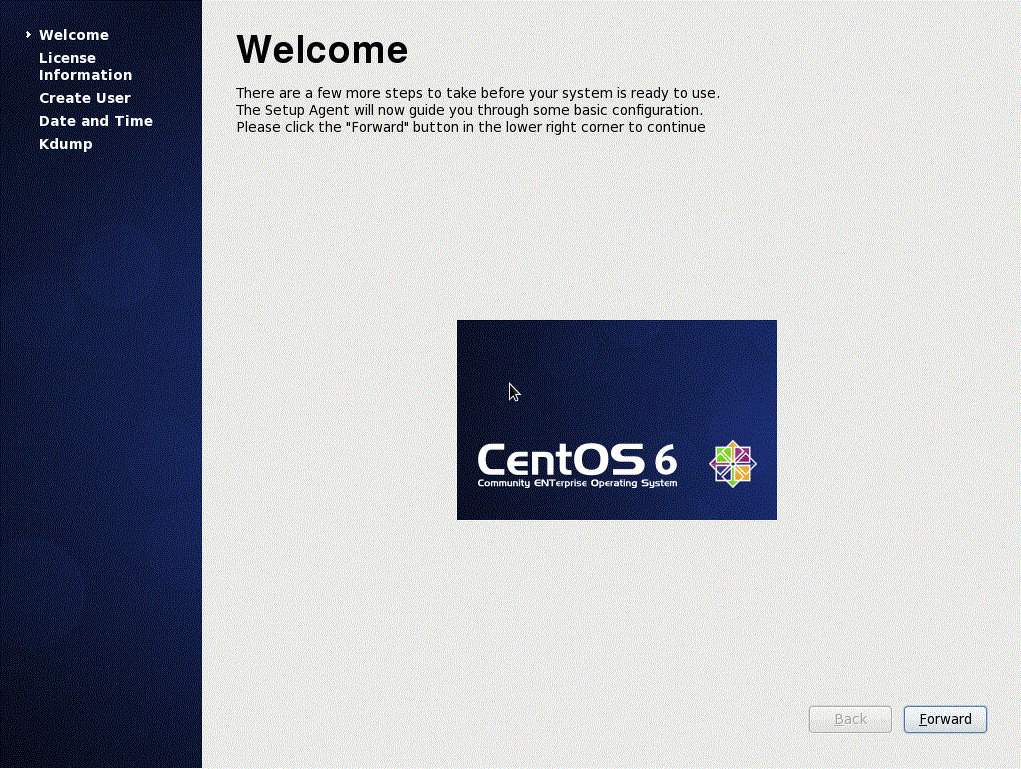Click the instruction line mentioning the Forward button
The image size is (1021, 769).
470,127
